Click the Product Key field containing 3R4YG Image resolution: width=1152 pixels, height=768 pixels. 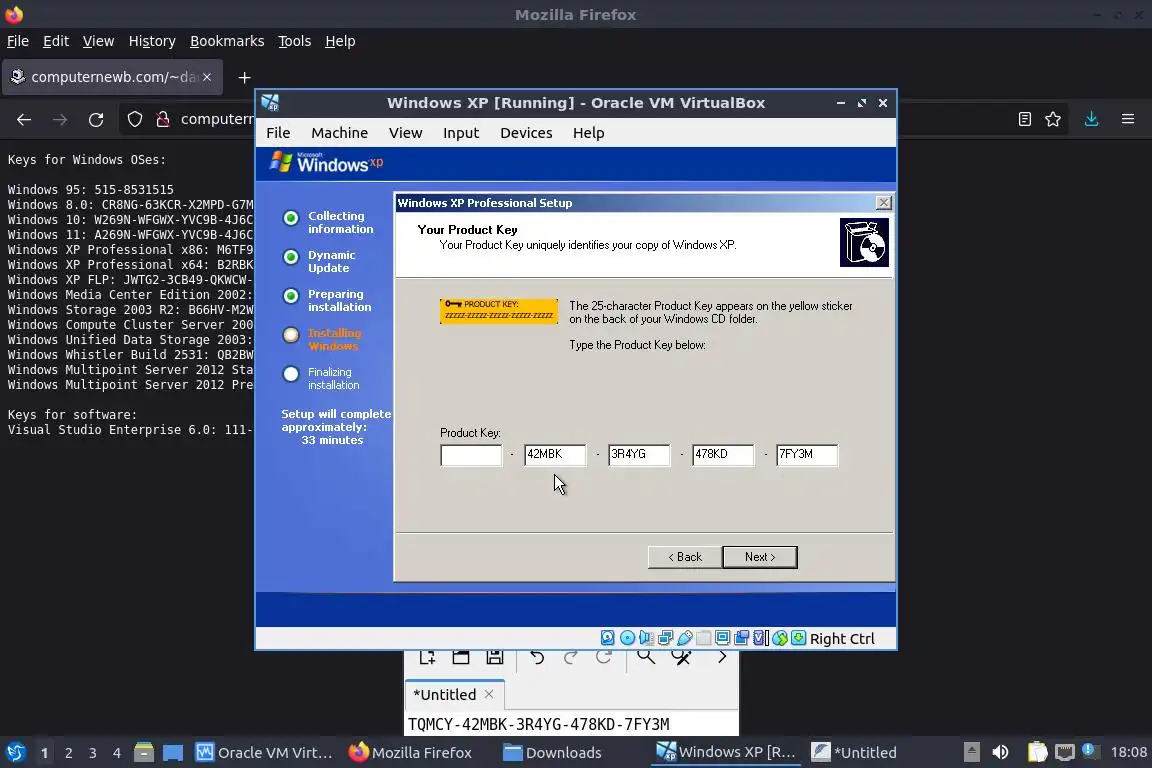pos(638,455)
